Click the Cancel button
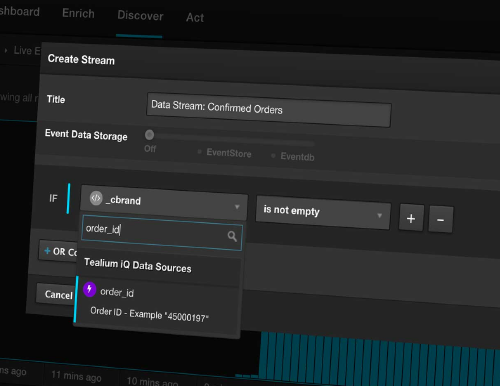The width and height of the screenshot is (500, 386). coord(57,294)
